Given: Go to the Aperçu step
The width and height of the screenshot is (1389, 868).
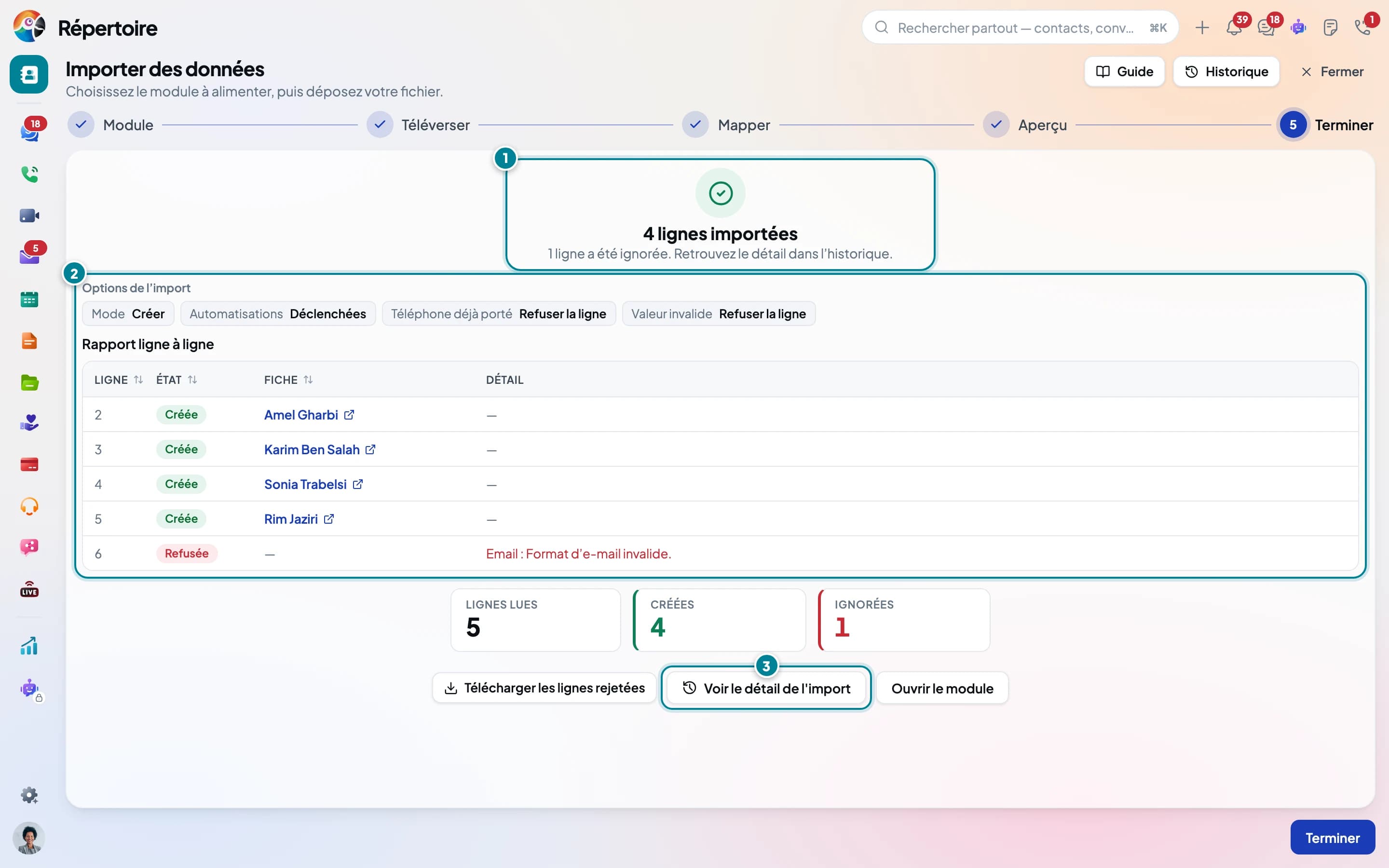Looking at the screenshot, I should (x=1025, y=124).
